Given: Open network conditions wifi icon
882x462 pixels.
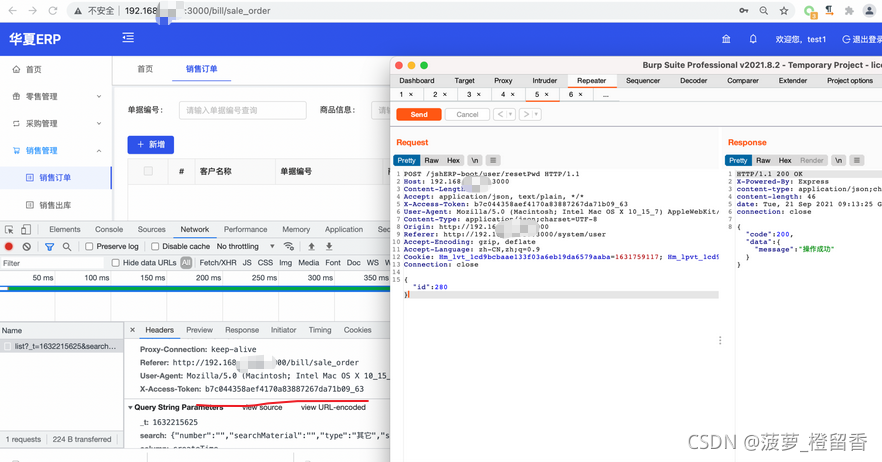Looking at the screenshot, I should coord(289,246).
